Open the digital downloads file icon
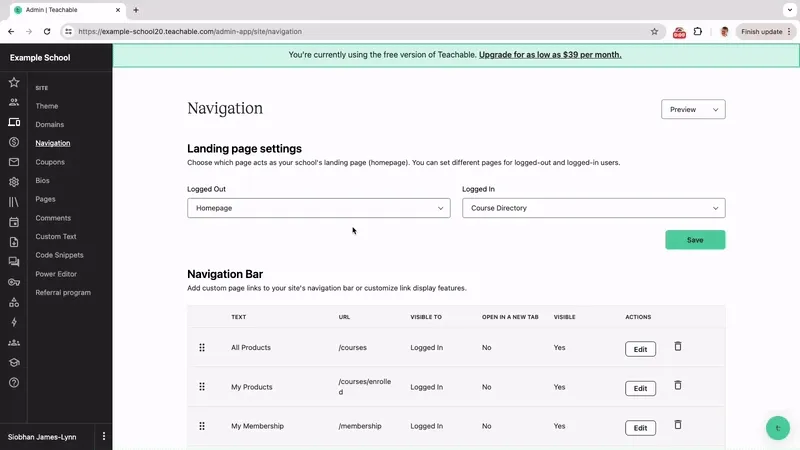Screen dimensions: 800x450 [14, 242]
